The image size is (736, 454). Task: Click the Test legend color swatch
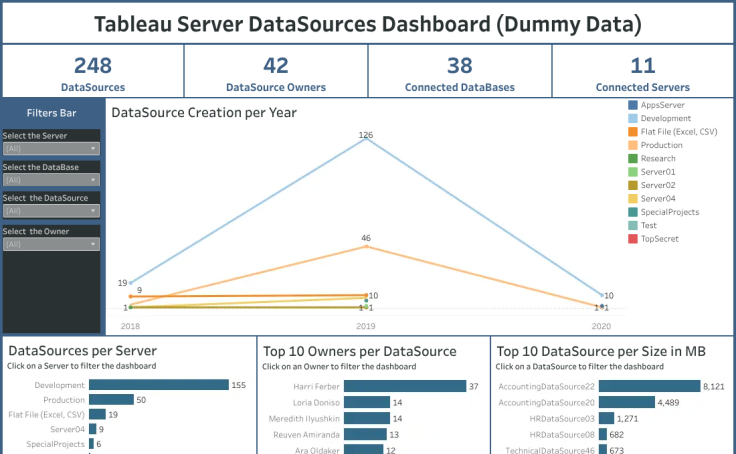633,225
